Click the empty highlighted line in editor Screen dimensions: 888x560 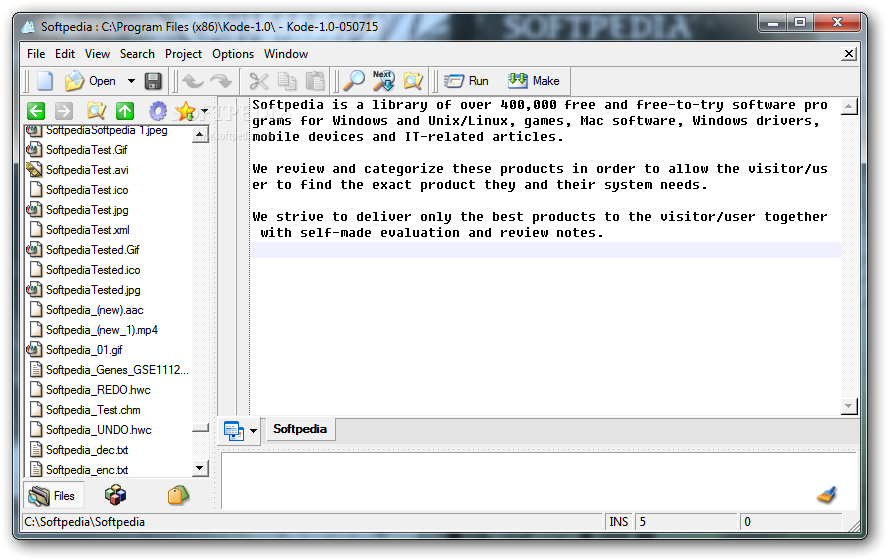tap(546, 250)
